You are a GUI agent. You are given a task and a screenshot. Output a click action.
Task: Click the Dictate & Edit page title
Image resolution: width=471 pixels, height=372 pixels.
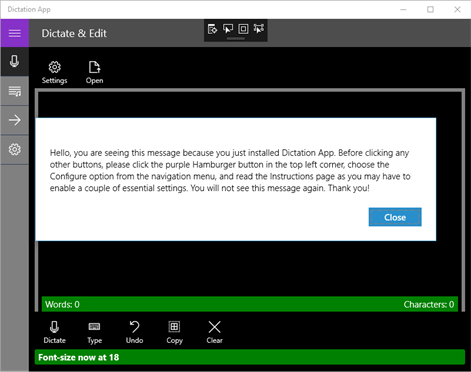pos(74,33)
